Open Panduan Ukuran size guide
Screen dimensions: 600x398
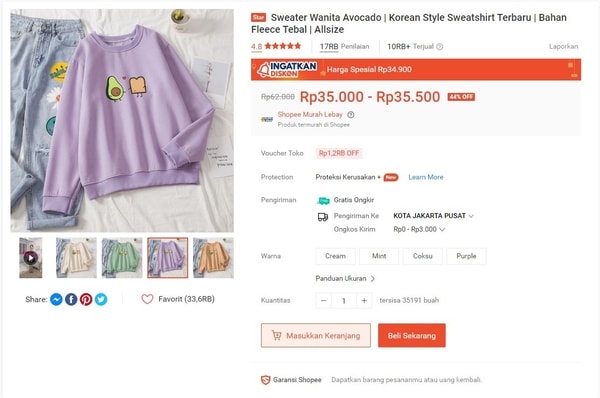(x=345, y=279)
